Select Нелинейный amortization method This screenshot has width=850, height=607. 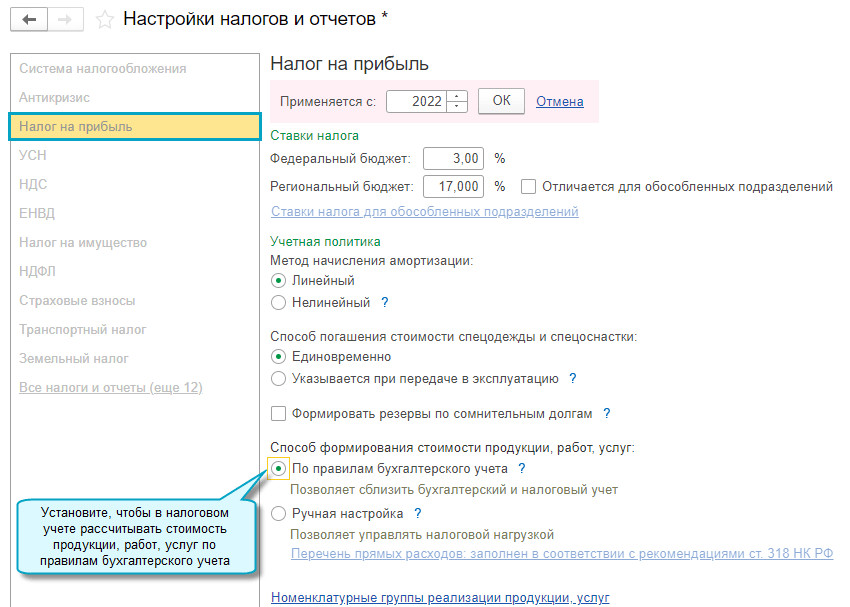(x=278, y=302)
